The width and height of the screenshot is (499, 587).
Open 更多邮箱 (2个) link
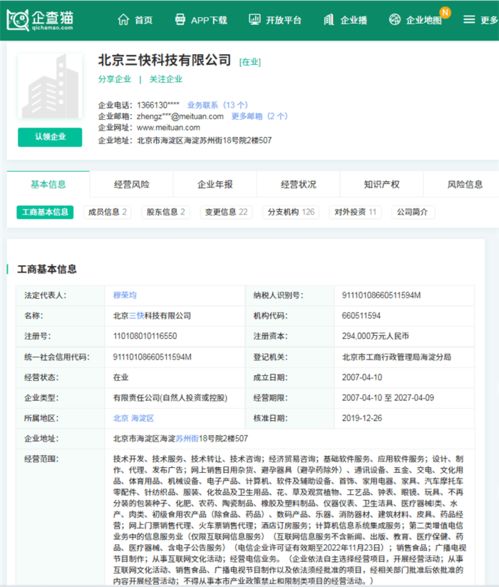(259, 116)
